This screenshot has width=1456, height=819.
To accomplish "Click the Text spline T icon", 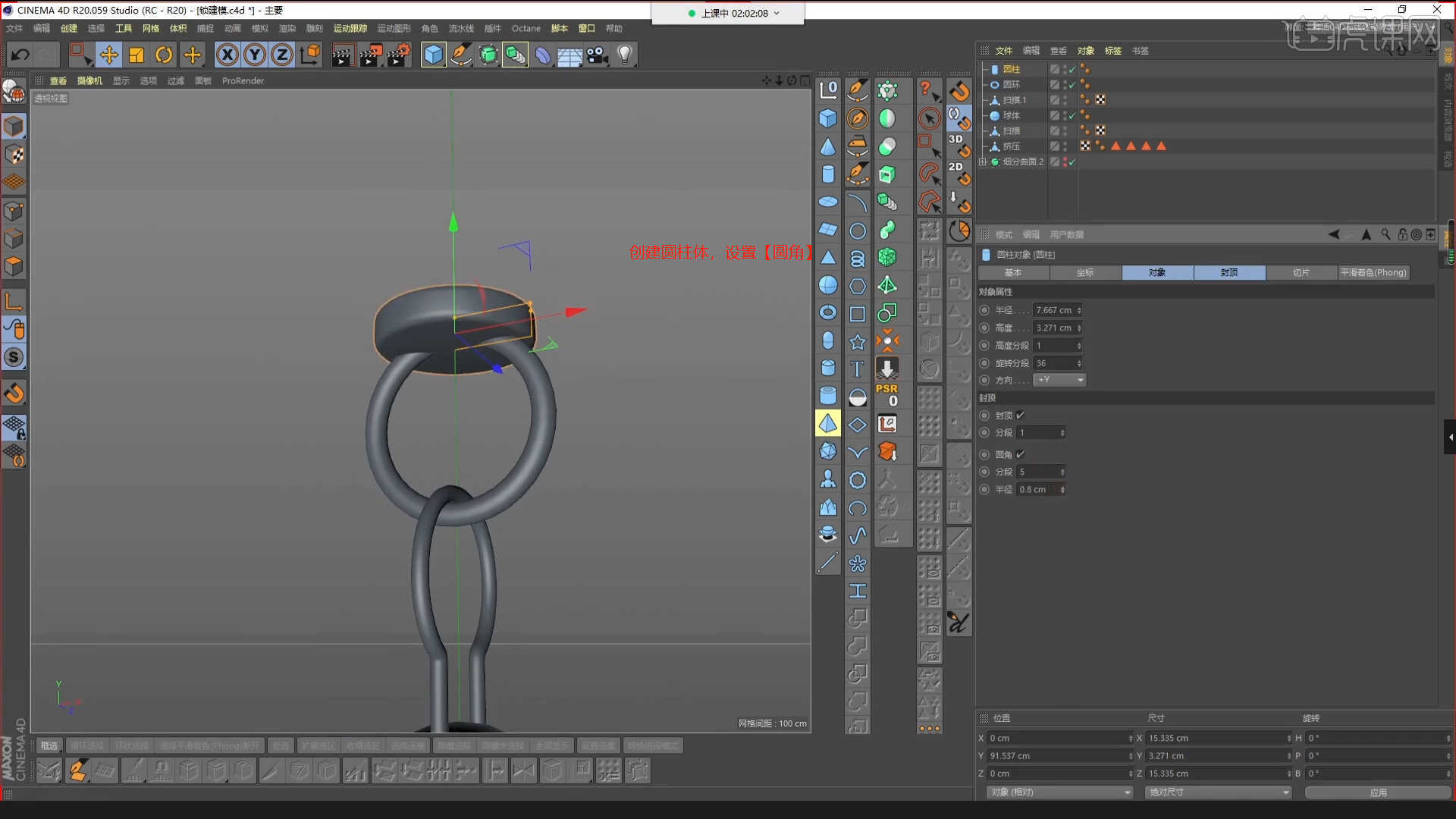I will pyautogui.click(x=858, y=369).
